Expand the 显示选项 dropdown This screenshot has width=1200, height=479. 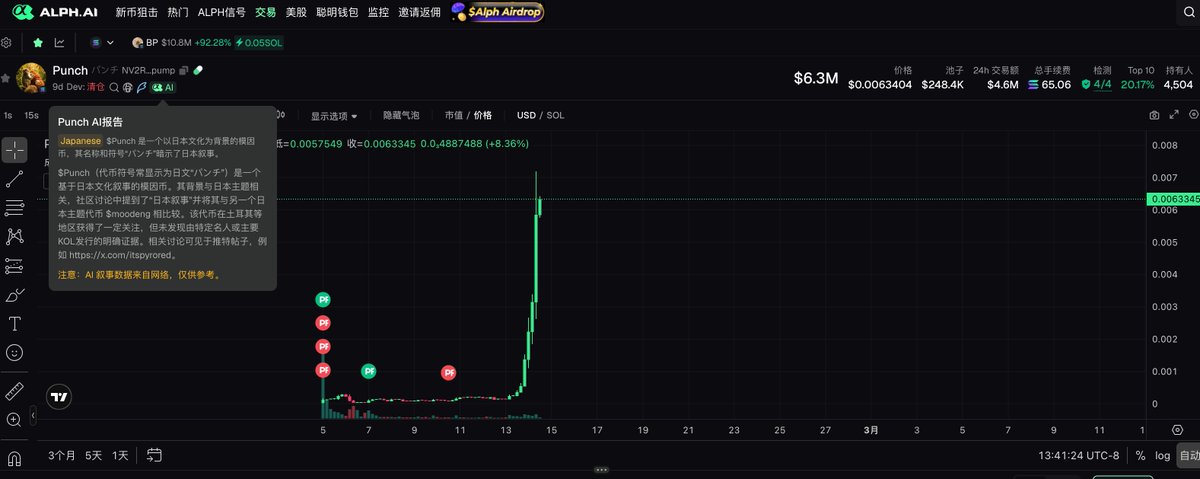click(x=334, y=115)
